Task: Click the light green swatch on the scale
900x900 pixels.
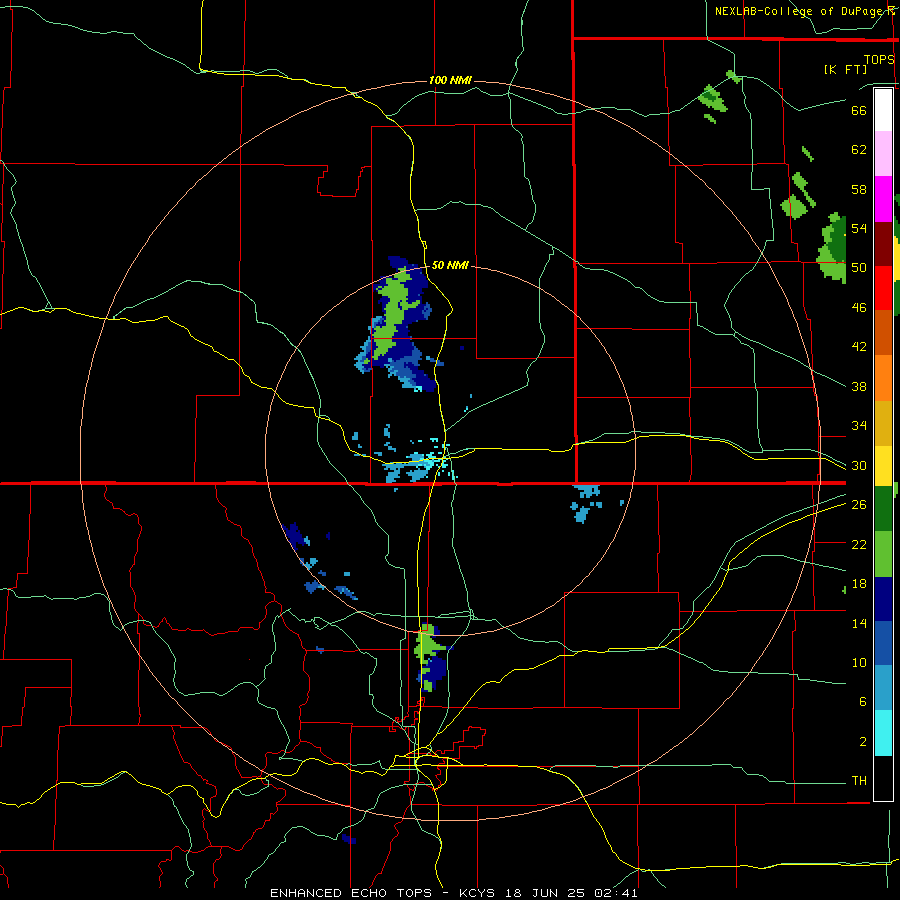Action: click(x=883, y=554)
